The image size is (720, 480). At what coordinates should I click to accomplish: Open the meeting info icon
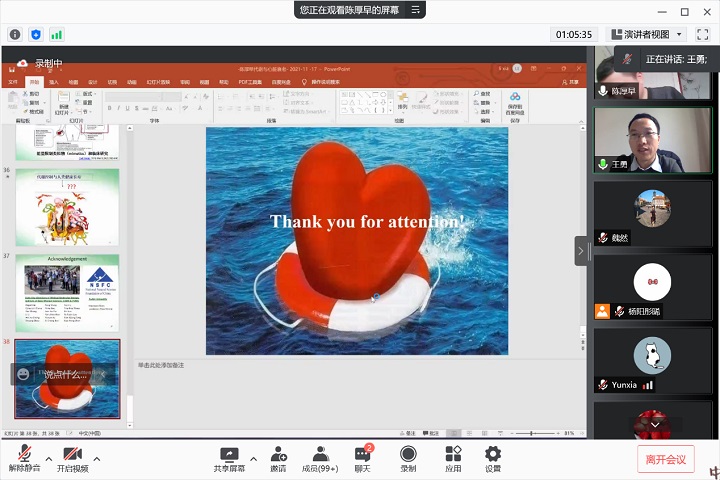15,34
